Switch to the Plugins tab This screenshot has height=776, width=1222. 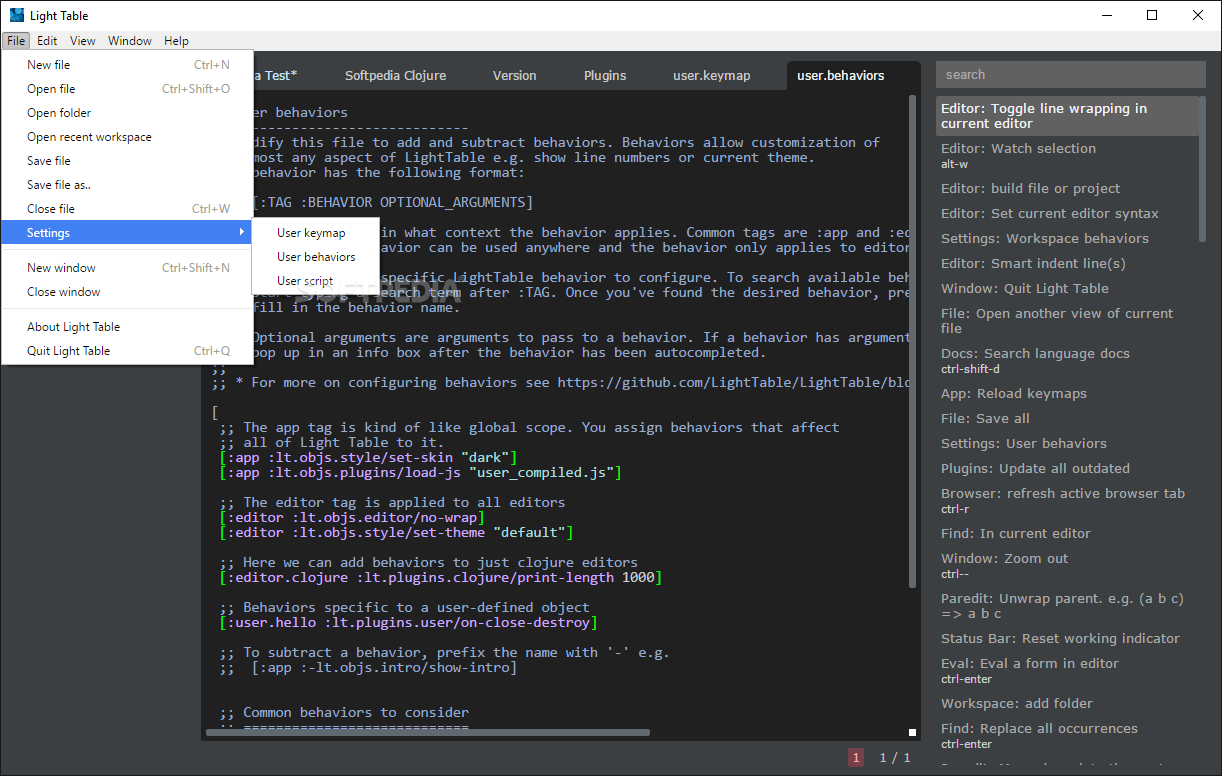tap(605, 75)
